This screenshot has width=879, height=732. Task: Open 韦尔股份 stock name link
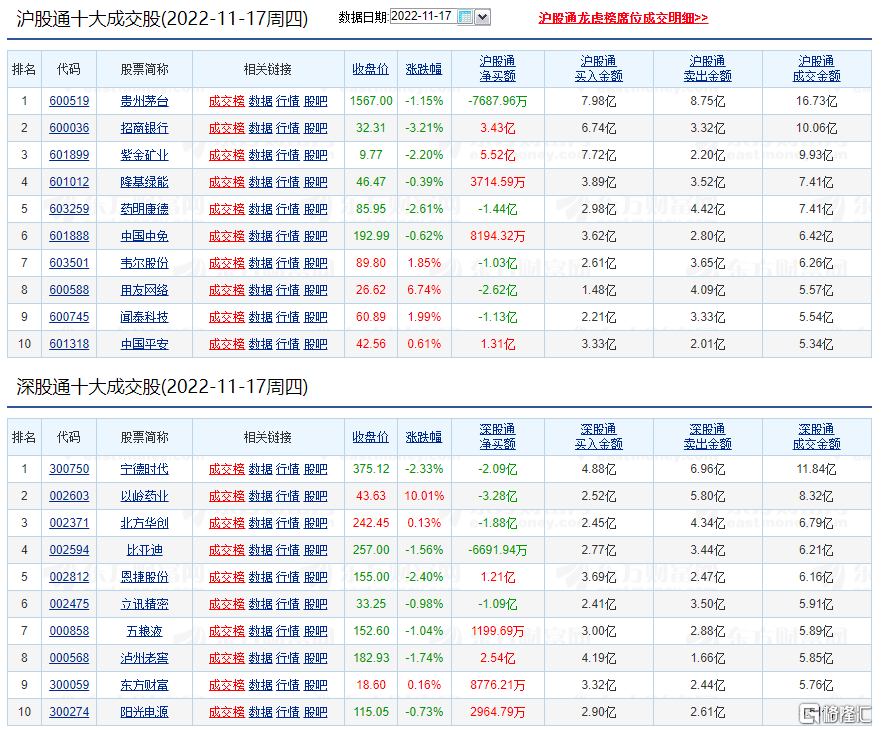point(145,263)
